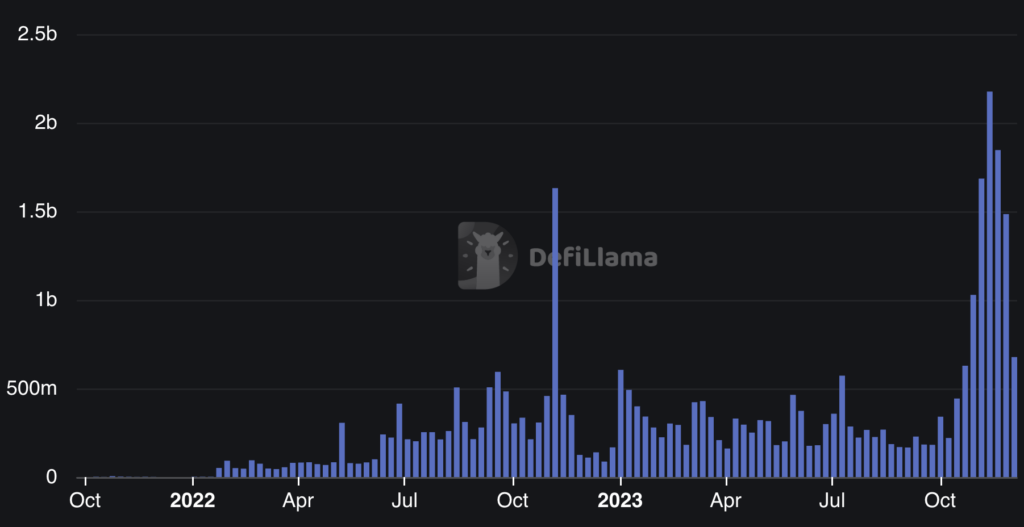The image size is (1024, 527).
Task: Select the Apr label right after 2022
Action: [x=298, y=501]
